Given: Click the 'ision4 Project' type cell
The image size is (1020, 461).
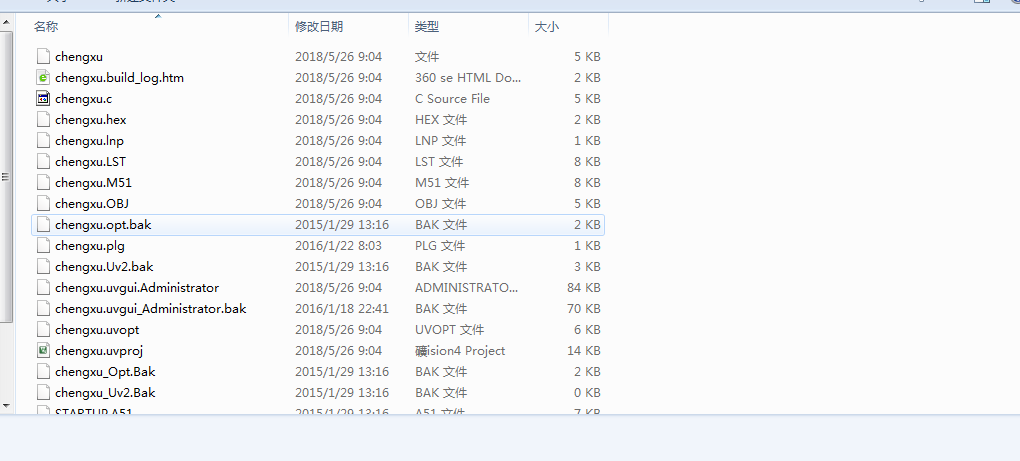Looking at the screenshot, I should point(460,350).
